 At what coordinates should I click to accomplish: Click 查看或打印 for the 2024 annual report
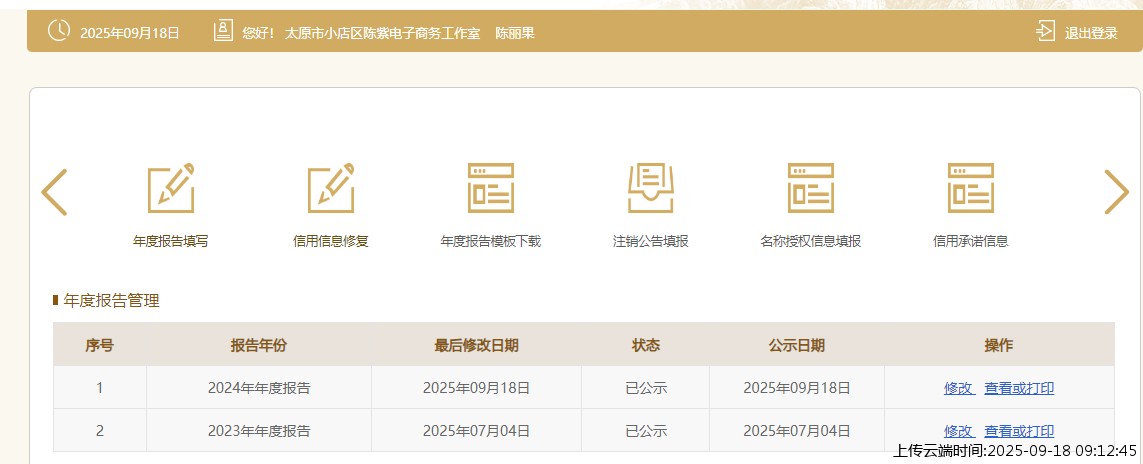click(1019, 388)
